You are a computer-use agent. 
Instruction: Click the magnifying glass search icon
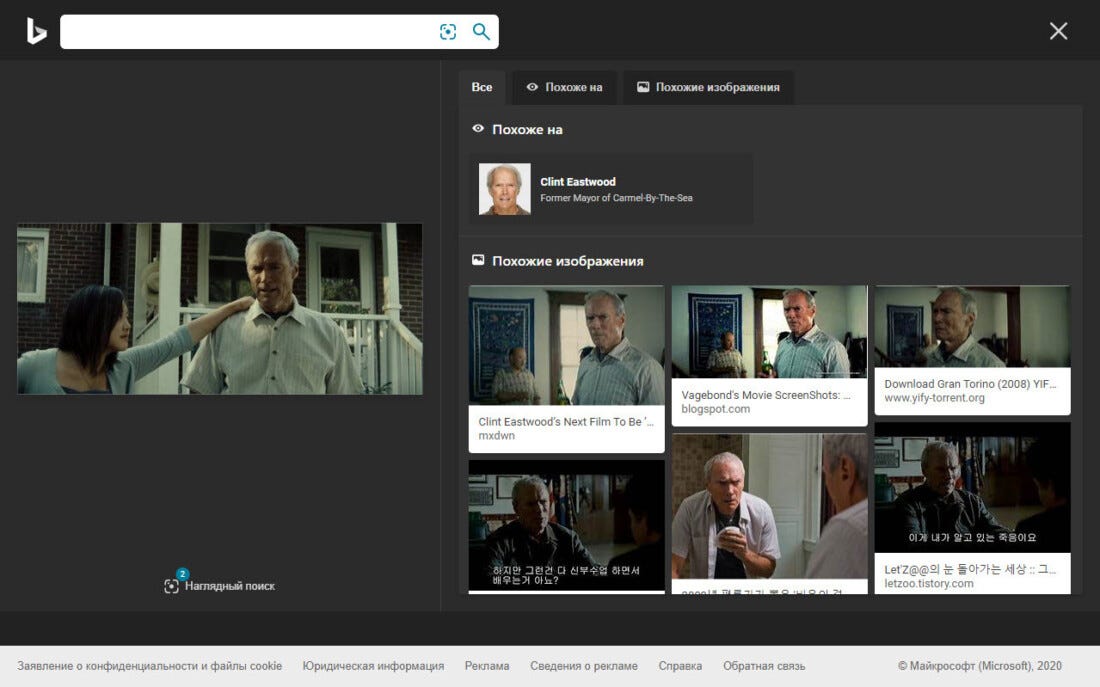tap(481, 32)
